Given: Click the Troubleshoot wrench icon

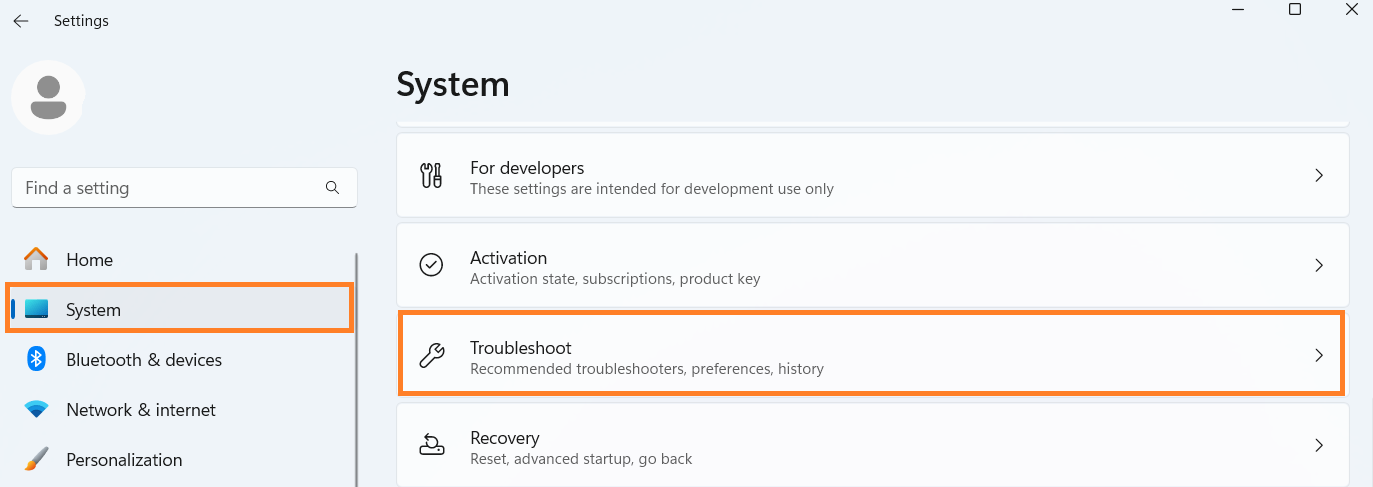Looking at the screenshot, I should 431,355.
